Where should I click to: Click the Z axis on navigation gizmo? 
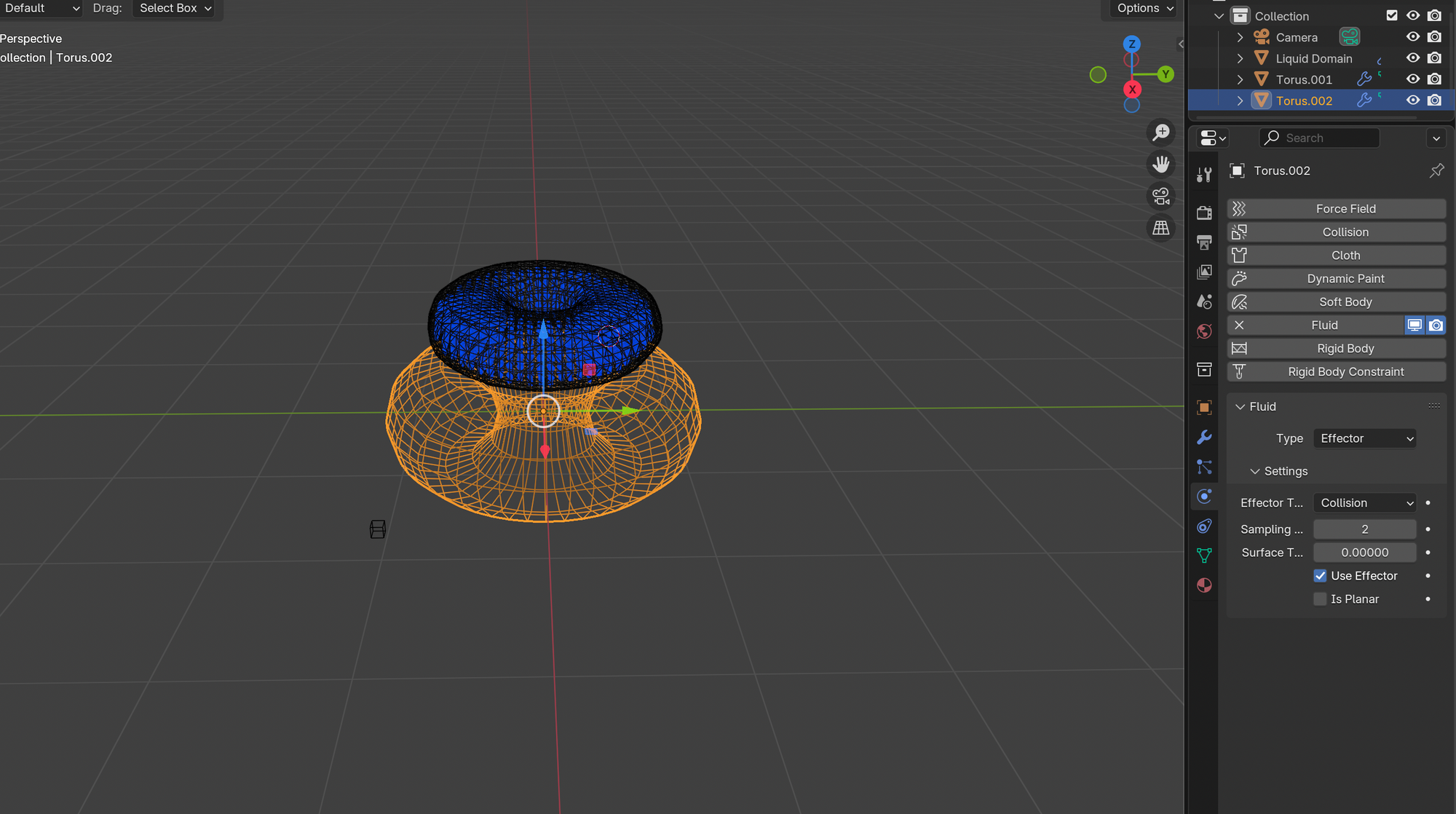point(1131,44)
